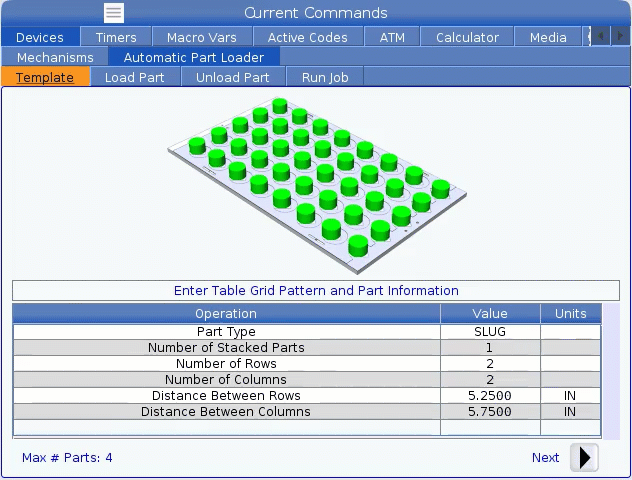This screenshot has height=480, width=632.
Task: Select the Mechanisms sub-tab
Action: [55, 57]
